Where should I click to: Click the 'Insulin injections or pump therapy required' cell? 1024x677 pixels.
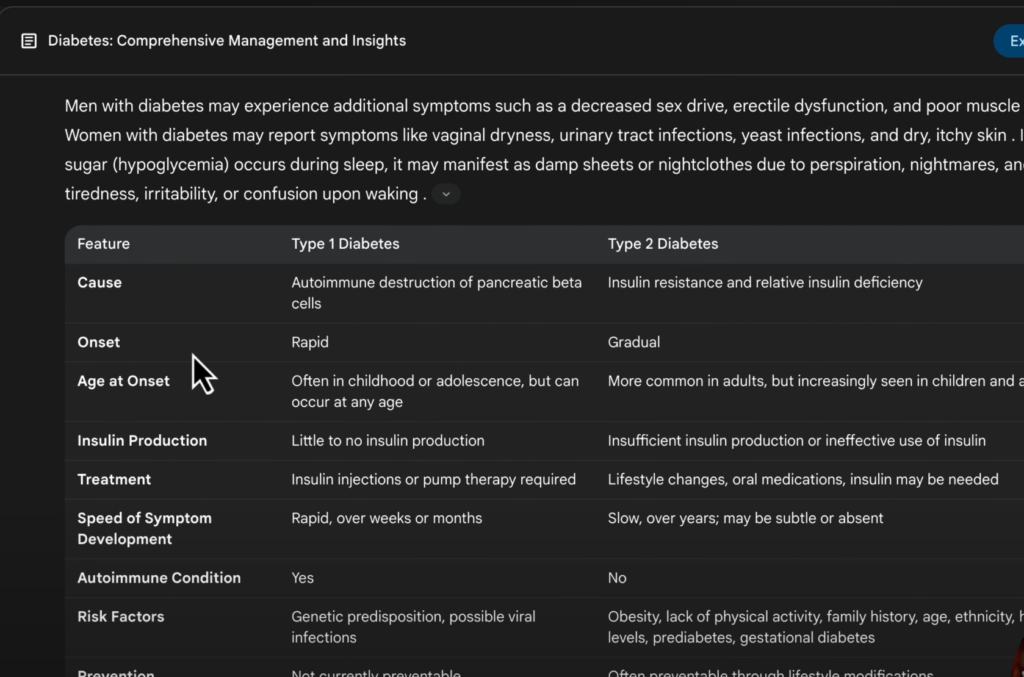click(x=433, y=480)
